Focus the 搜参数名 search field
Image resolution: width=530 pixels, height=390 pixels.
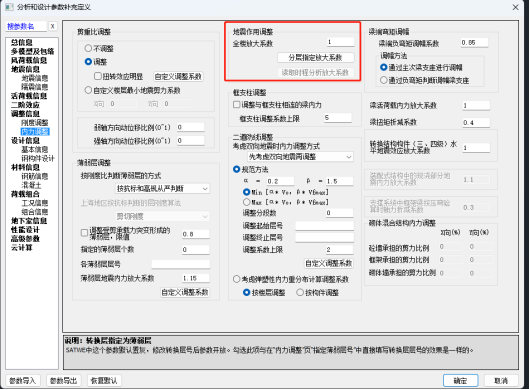[26, 26]
